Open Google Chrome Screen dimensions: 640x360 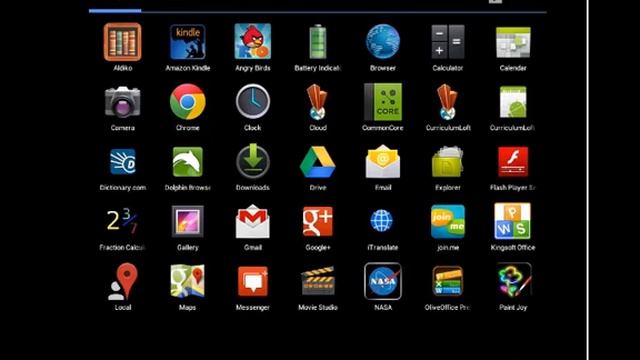tap(187, 102)
